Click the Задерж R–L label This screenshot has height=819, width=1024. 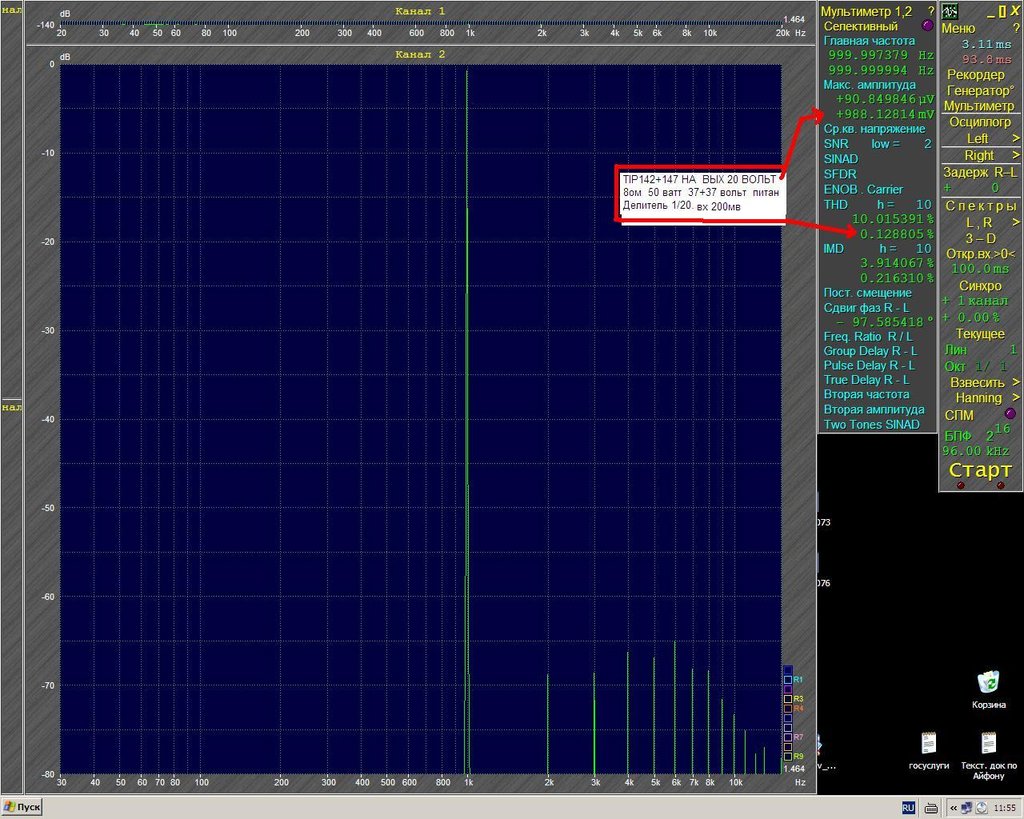click(980, 172)
